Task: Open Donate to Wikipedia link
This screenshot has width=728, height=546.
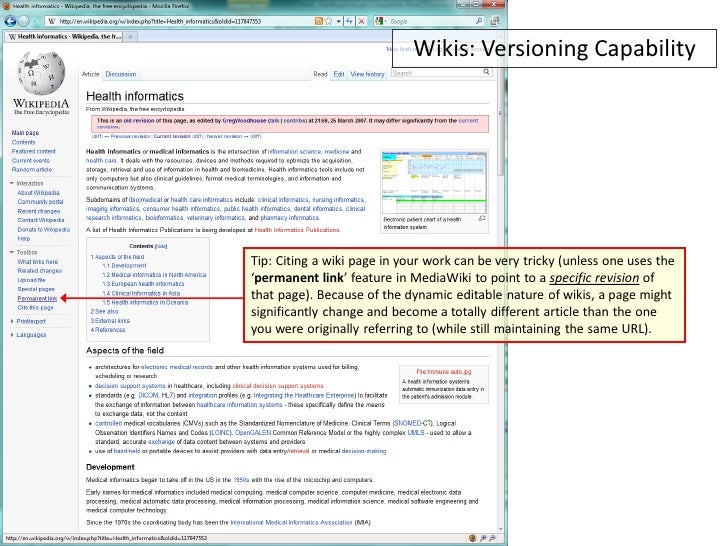Action: (44, 229)
